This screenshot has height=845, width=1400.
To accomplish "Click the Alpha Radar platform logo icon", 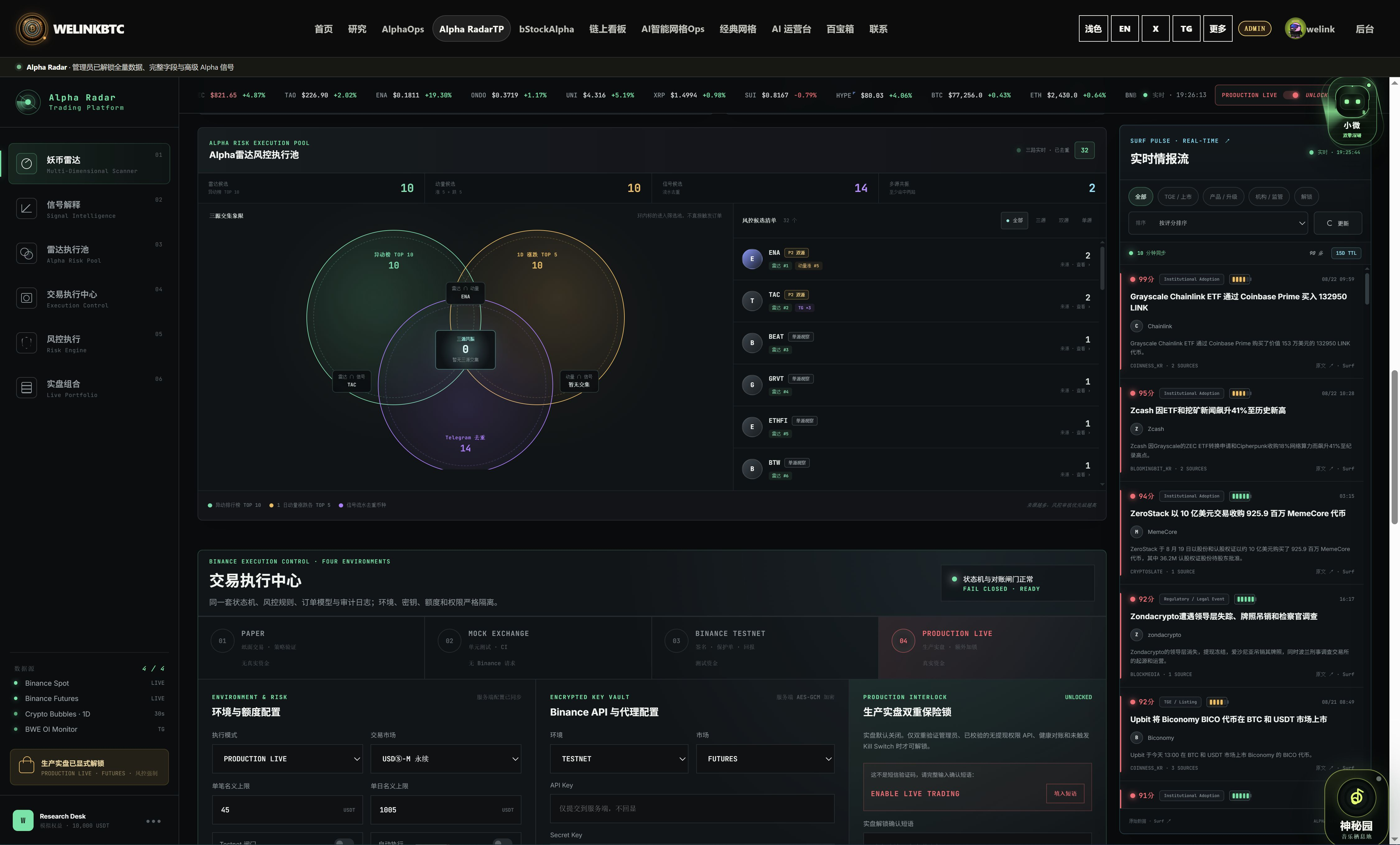I will 28,102.
